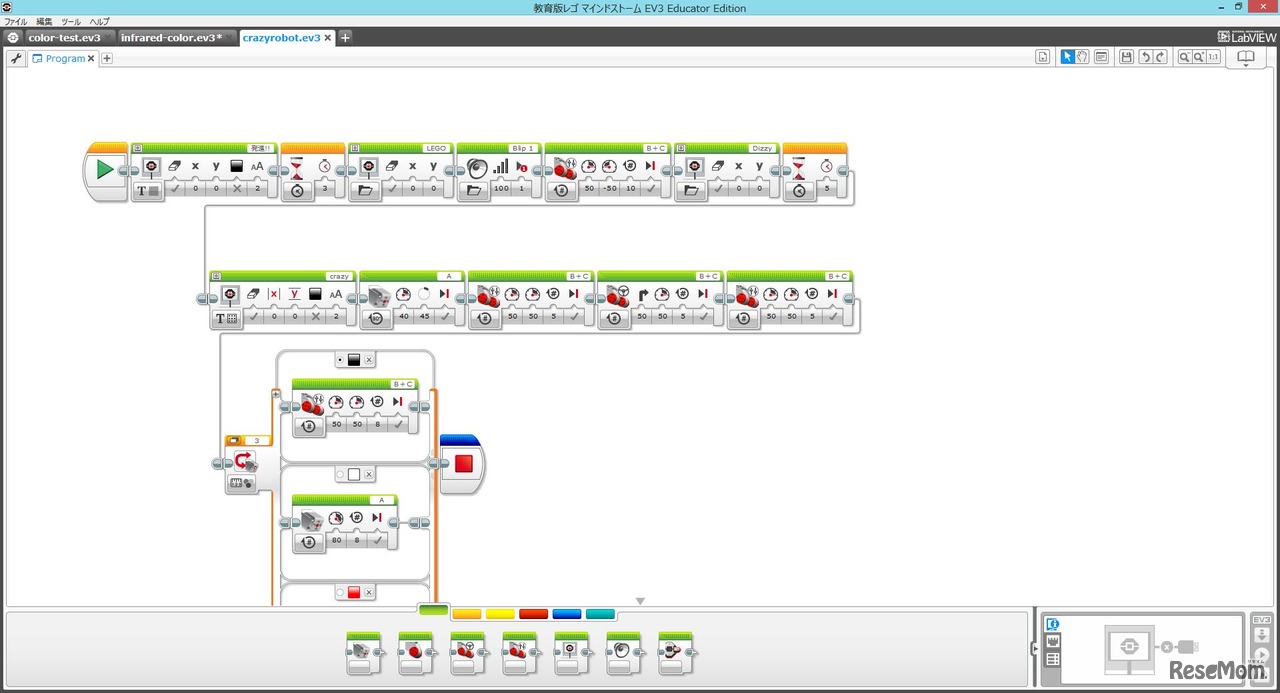Pick color on white case swatch
The height and width of the screenshot is (693, 1280).
353,475
